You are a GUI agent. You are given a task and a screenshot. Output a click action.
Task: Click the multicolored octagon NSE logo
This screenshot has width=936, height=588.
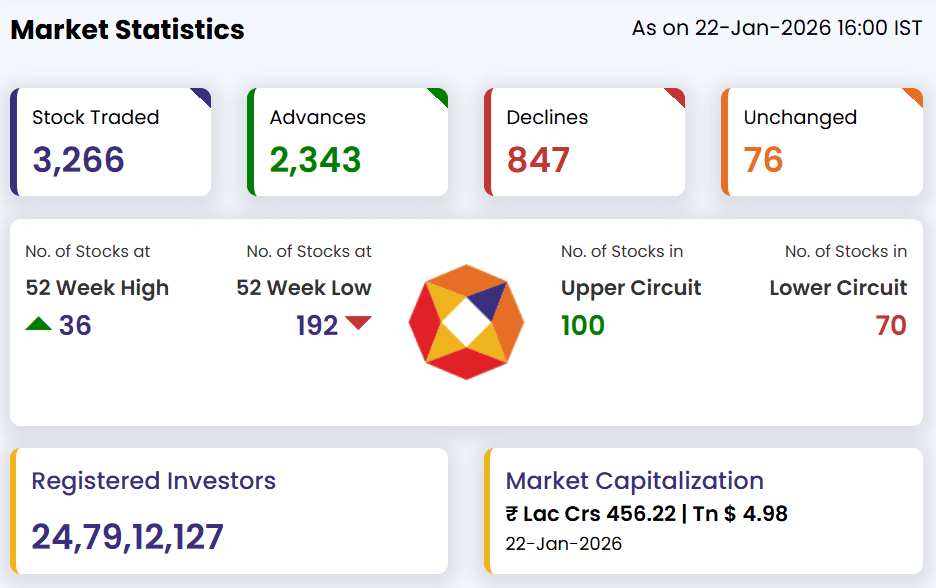[x=466, y=322]
